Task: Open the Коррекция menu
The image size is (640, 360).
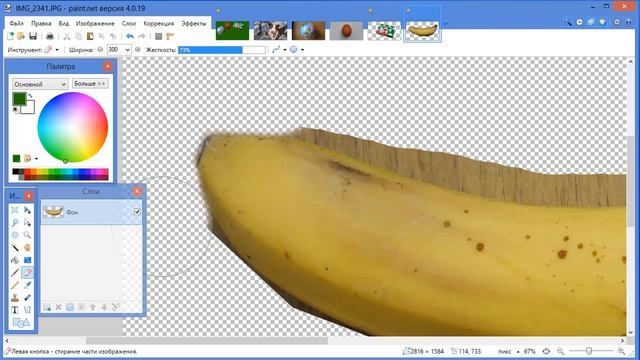Action: [x=159, y=24]
